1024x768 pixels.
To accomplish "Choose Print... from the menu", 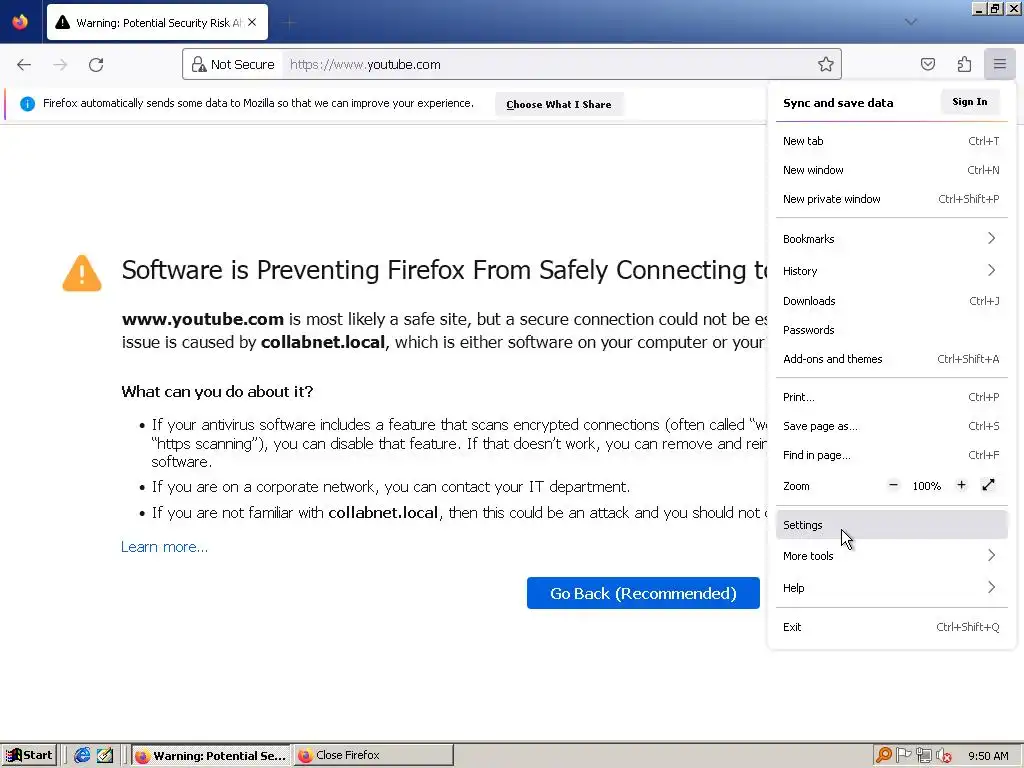I will coord(891,397).
